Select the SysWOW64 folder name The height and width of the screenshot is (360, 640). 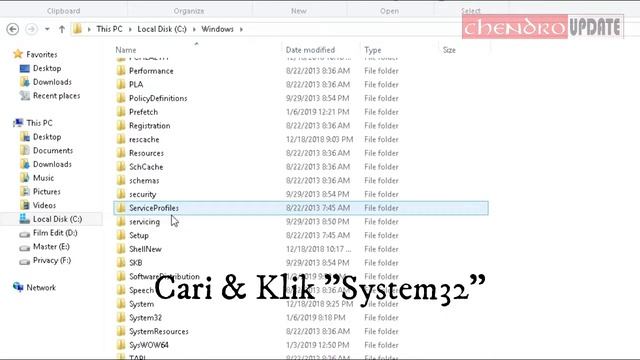(149, 345)
